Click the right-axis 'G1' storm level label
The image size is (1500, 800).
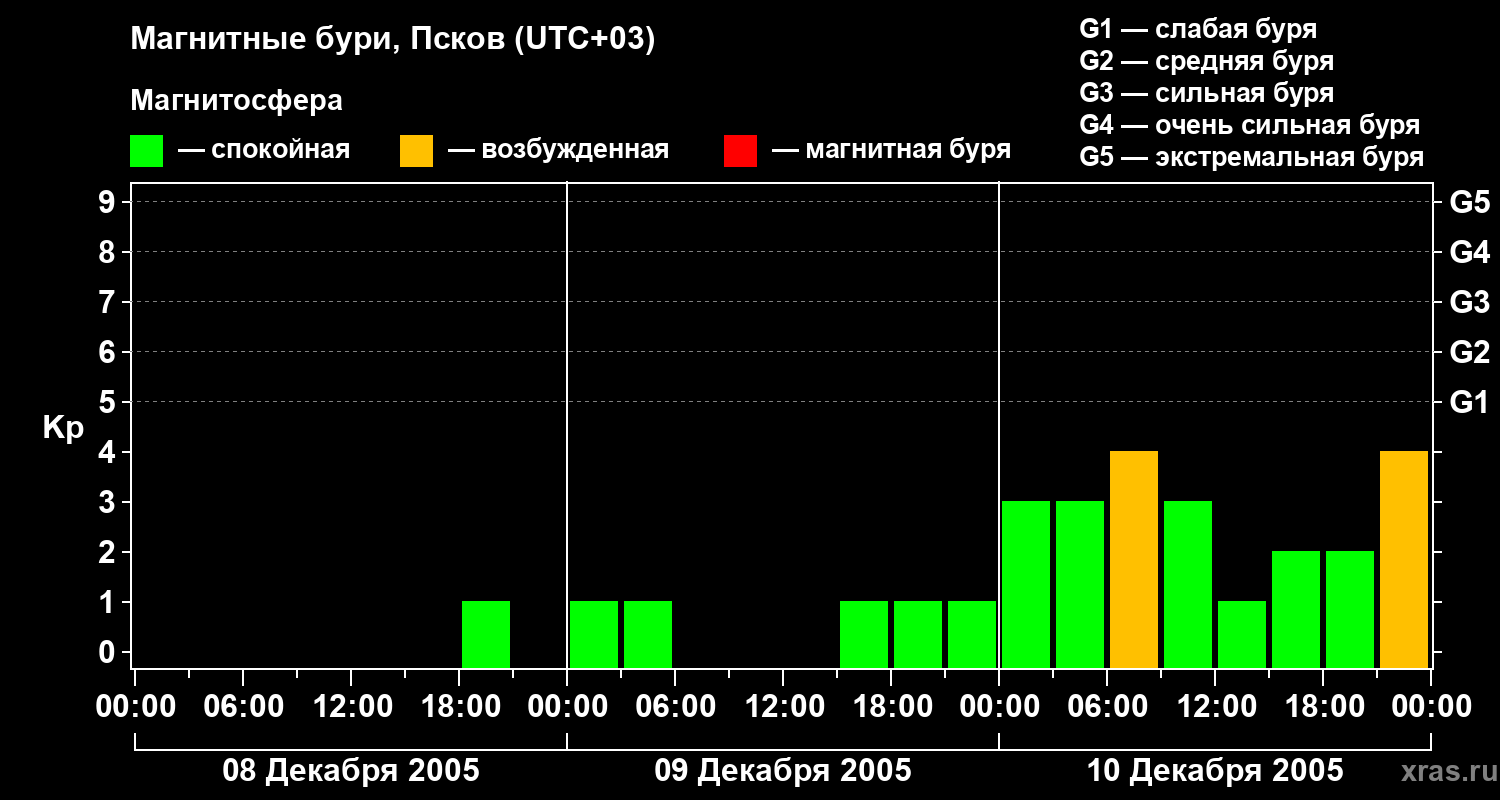pos(1469,402)
